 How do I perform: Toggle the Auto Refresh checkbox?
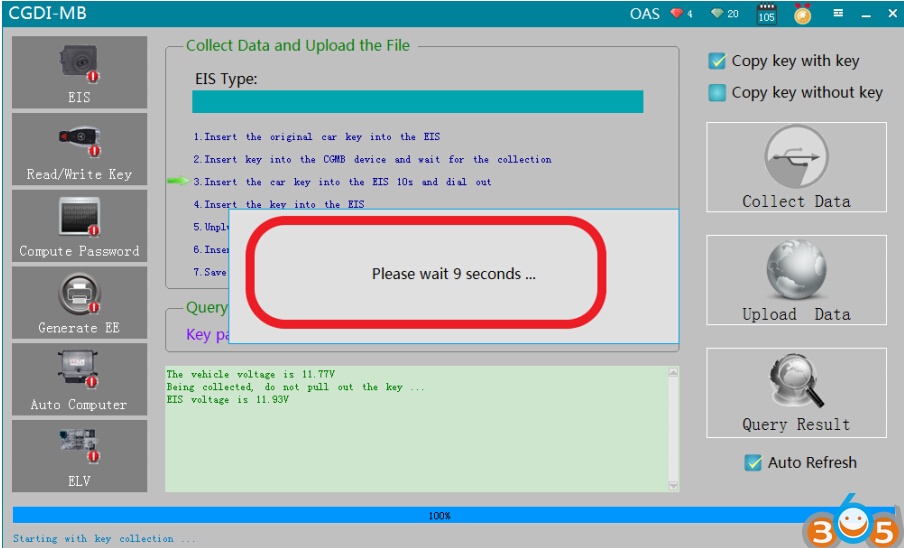pyautogui.click(x=753, y=463)
